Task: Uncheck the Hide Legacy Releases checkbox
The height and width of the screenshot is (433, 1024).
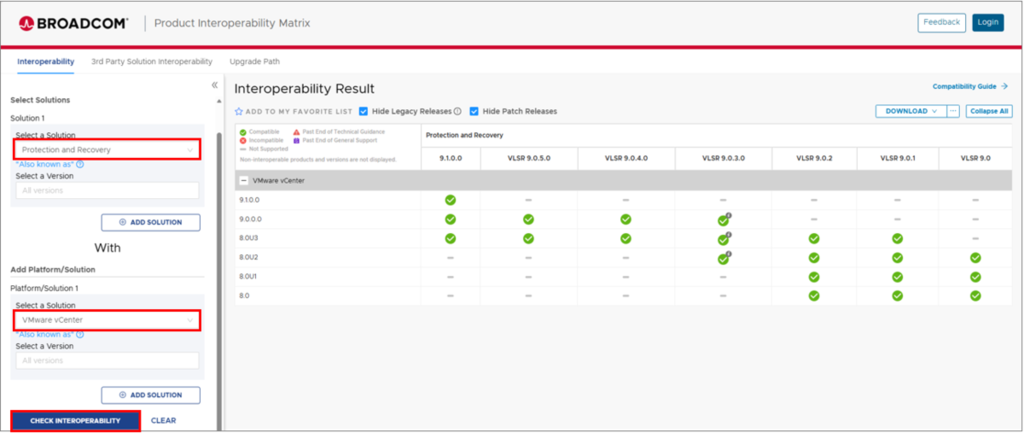Action: (364, 111)
